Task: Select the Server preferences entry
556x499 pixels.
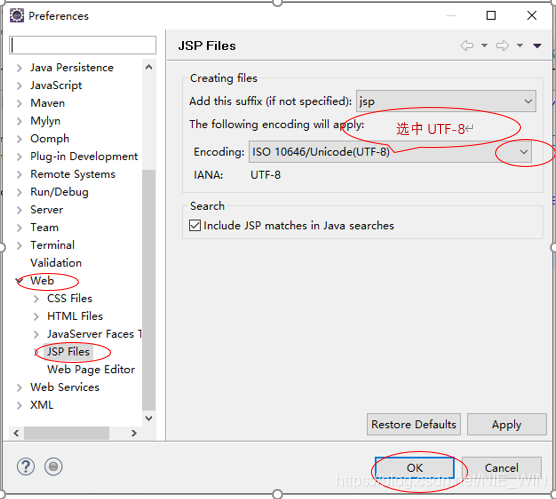Action: pos(47,210)
